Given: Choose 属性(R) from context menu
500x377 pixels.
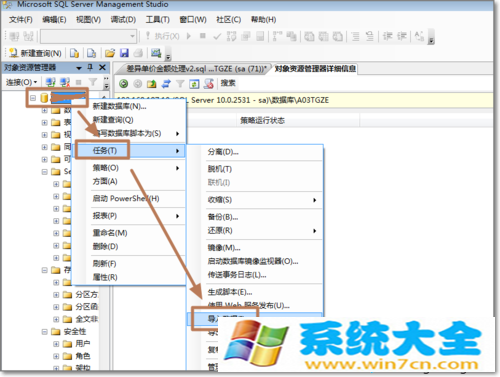Looking at the screenshot, I should (x=129, y=277).
